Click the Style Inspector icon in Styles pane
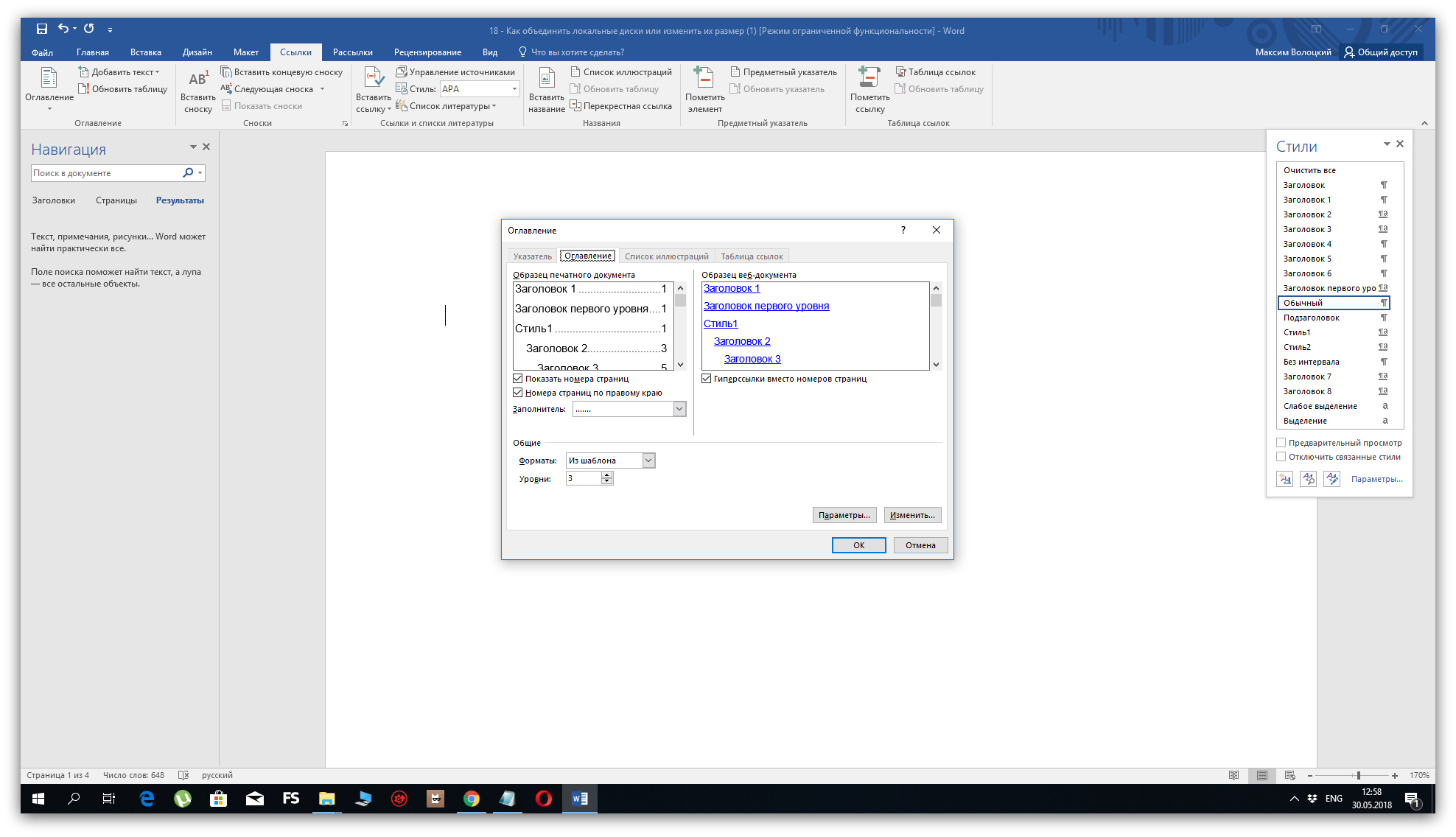The height and width of the screenshot is (837, 1456). pos(1308,479)
